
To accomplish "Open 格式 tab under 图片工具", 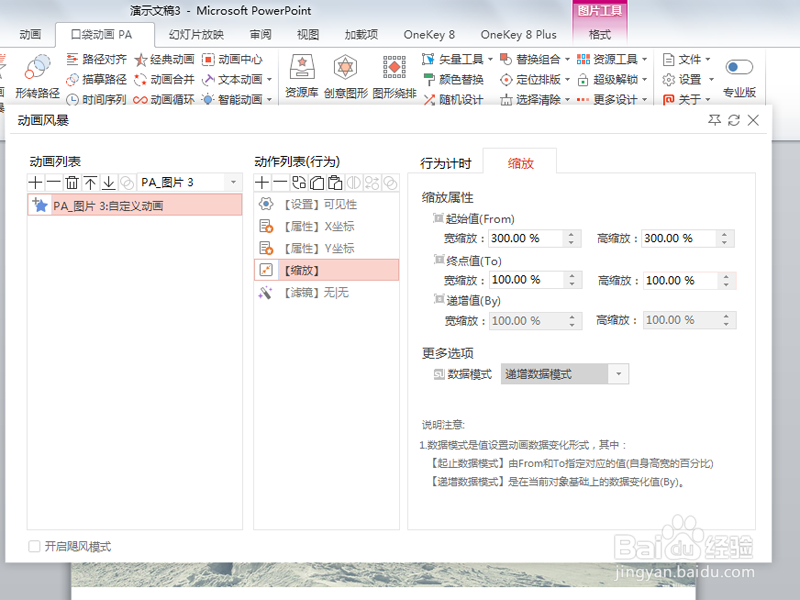I will tap(600, 35).
